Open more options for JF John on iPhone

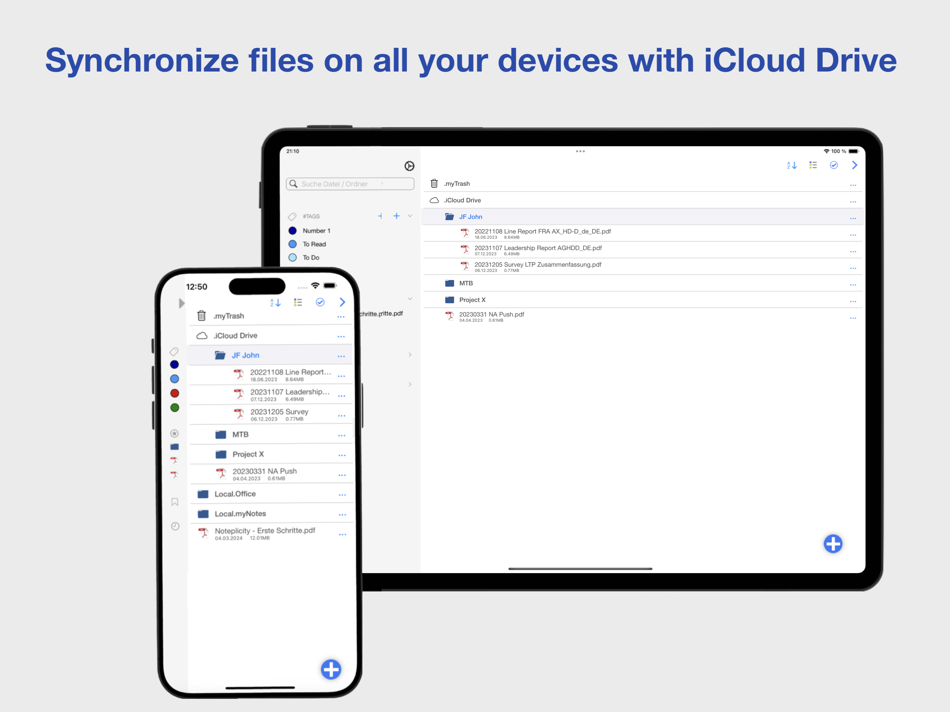(341, 356)
